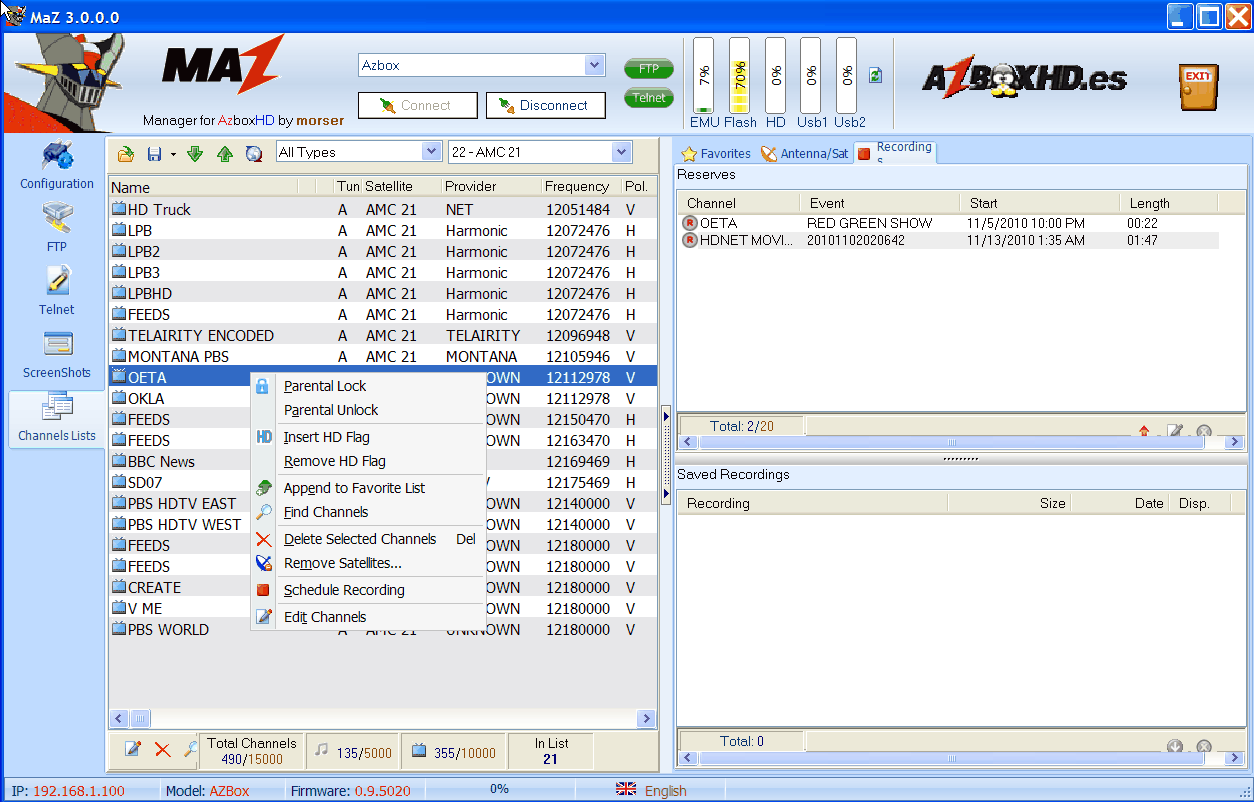This screenshot has height=802, width=1254.
Task: Sort channels by Name column header
Action: click(203, 187)
